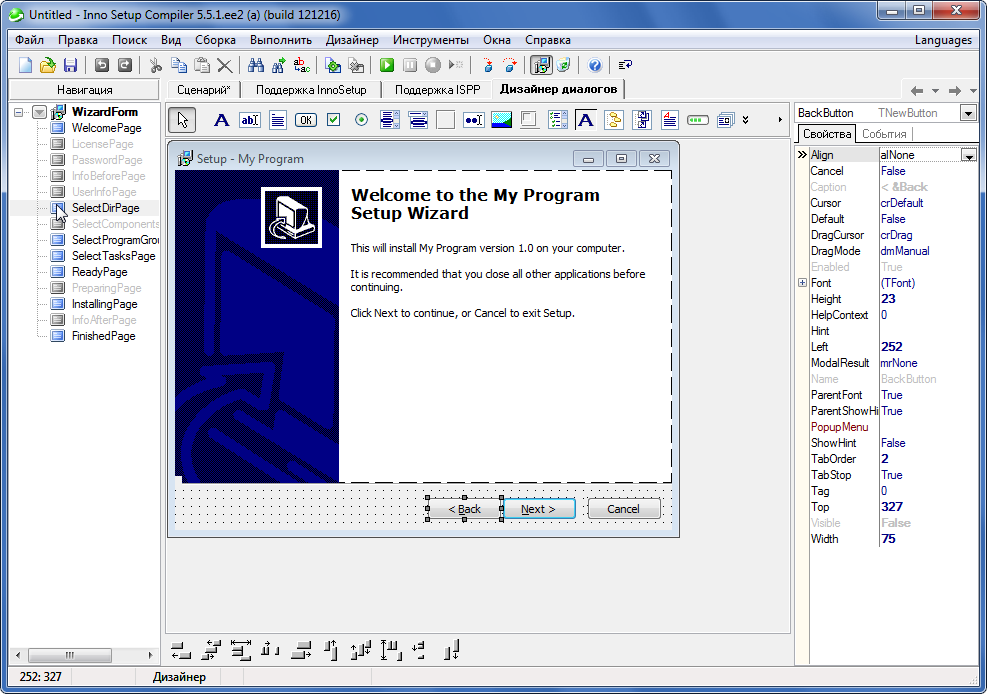Pick the OK button component tool
This screenshot has height=694, width=987.
pos(306,120)
